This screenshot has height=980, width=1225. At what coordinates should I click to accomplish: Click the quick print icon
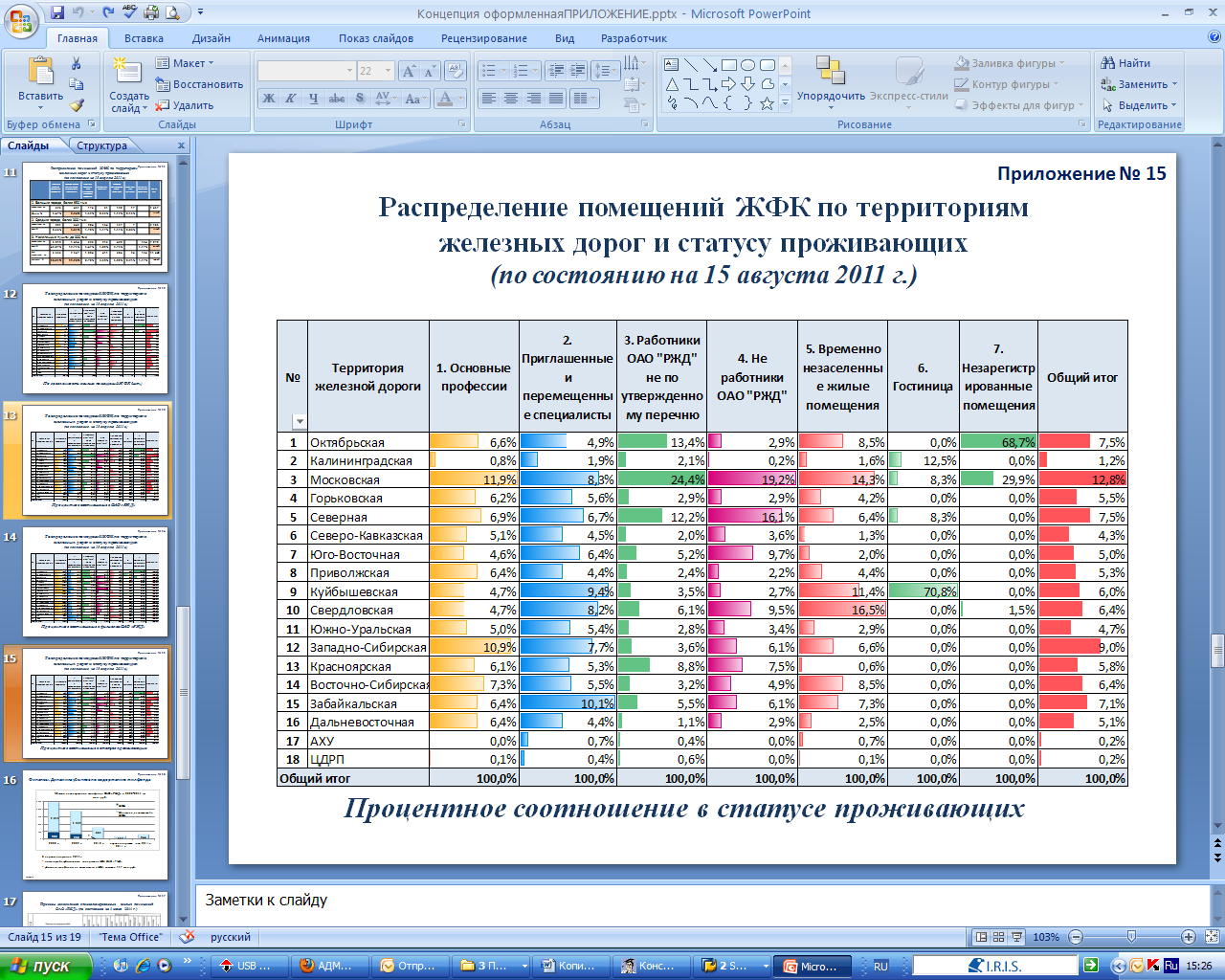(152, 13)
